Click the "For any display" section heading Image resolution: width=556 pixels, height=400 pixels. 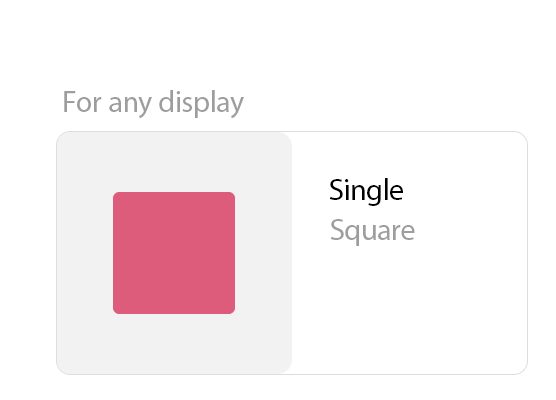point(153,102)
